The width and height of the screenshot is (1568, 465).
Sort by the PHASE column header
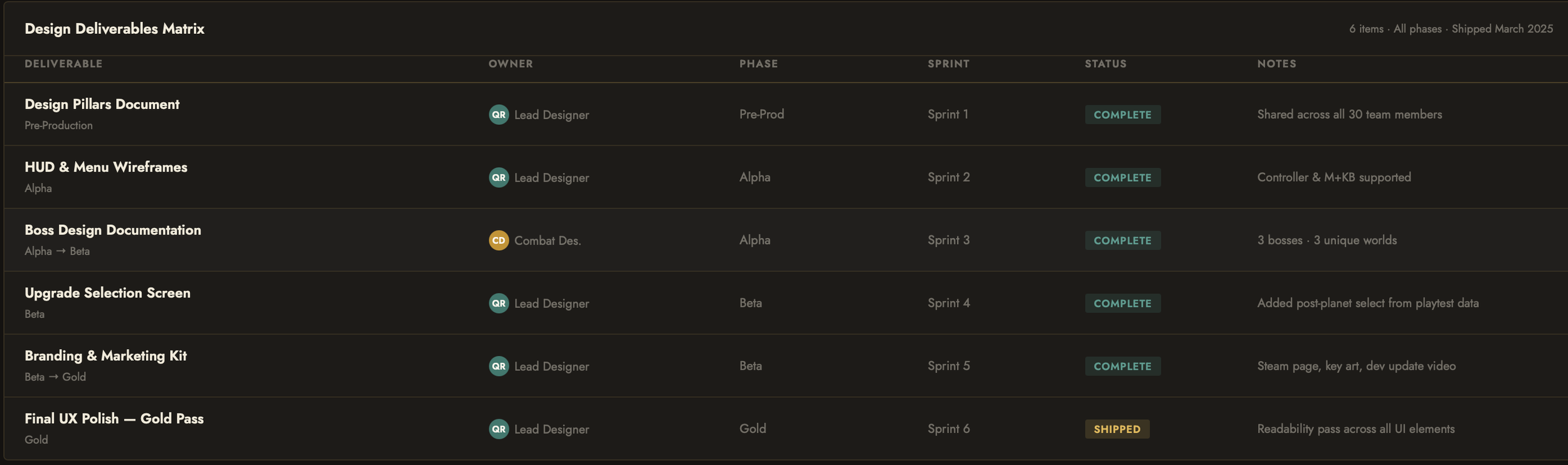coord(758,64)
